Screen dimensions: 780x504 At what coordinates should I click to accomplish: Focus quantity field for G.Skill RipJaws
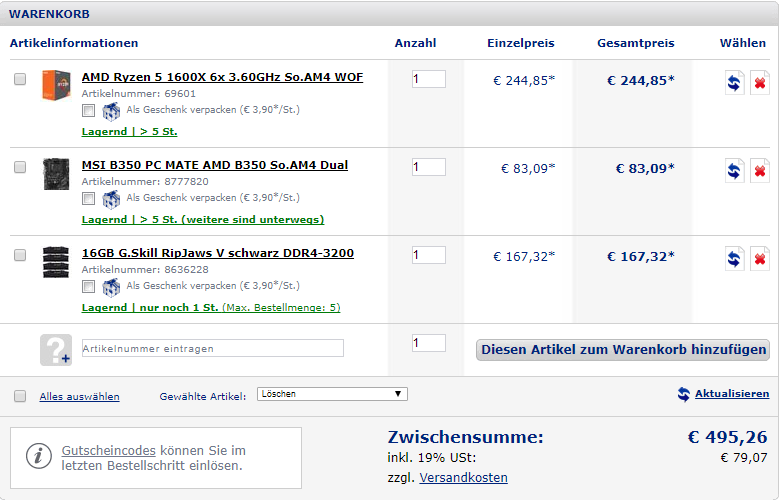point(429,255)
